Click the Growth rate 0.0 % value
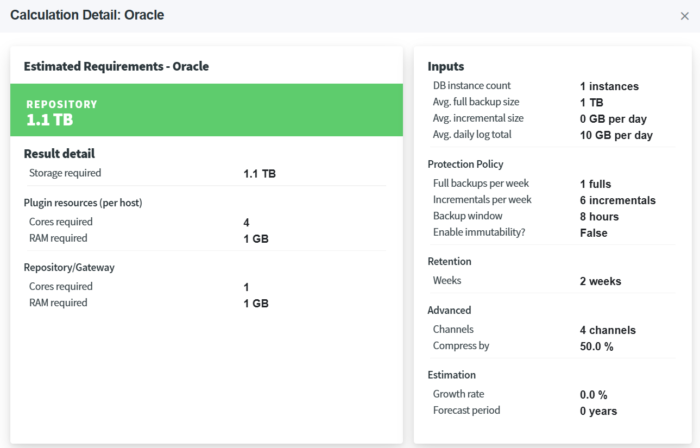 (x=593, y=395)
